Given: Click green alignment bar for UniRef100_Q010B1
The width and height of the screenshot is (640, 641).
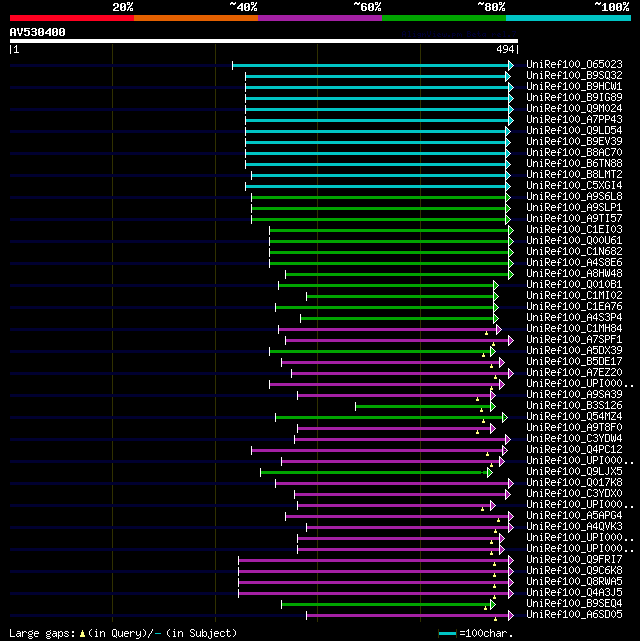Looking at the screenshot, I should point(388,286).
